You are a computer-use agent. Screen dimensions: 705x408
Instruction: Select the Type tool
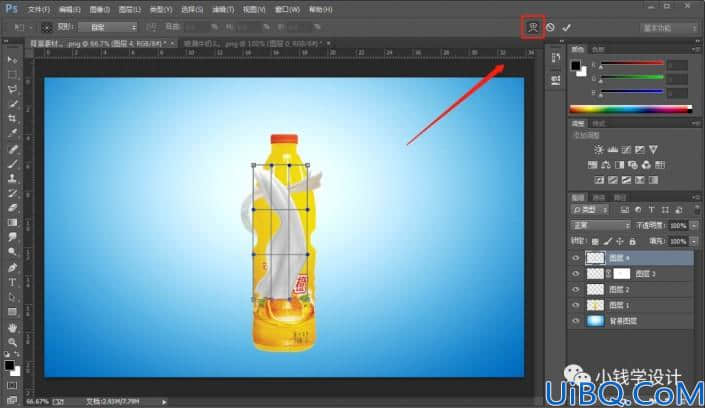[12, 282]
